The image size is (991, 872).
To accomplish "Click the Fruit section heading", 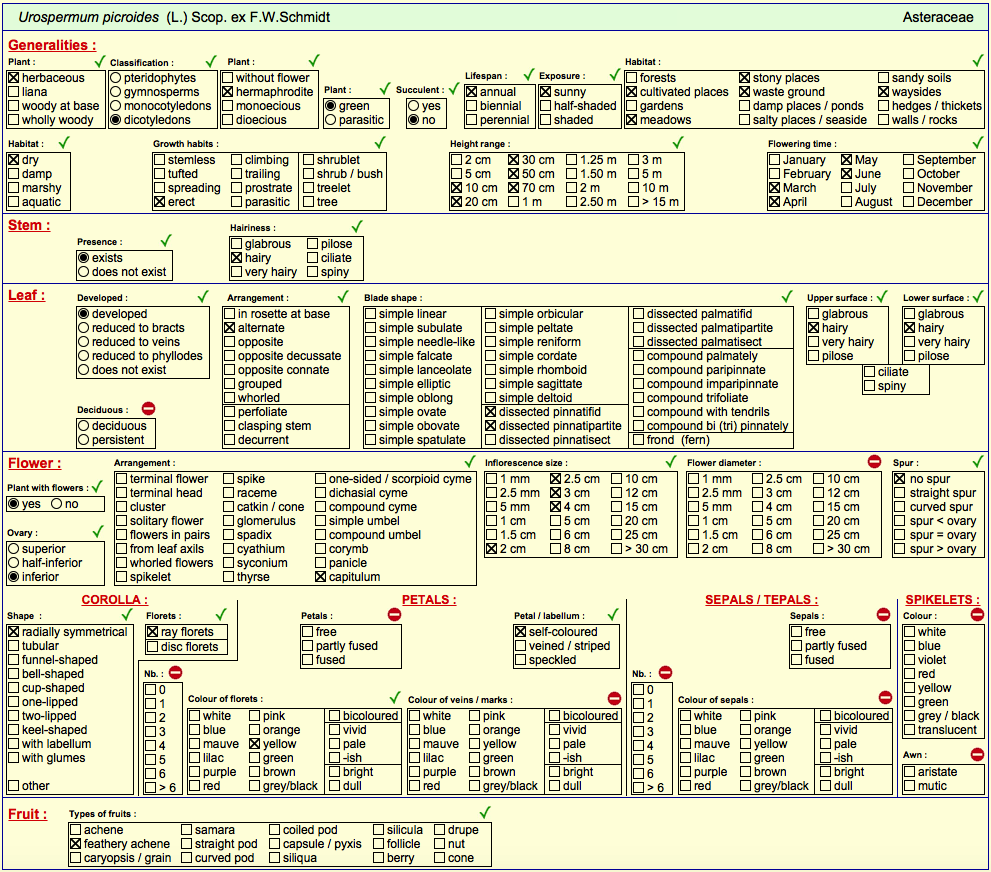I will [27, 814].
